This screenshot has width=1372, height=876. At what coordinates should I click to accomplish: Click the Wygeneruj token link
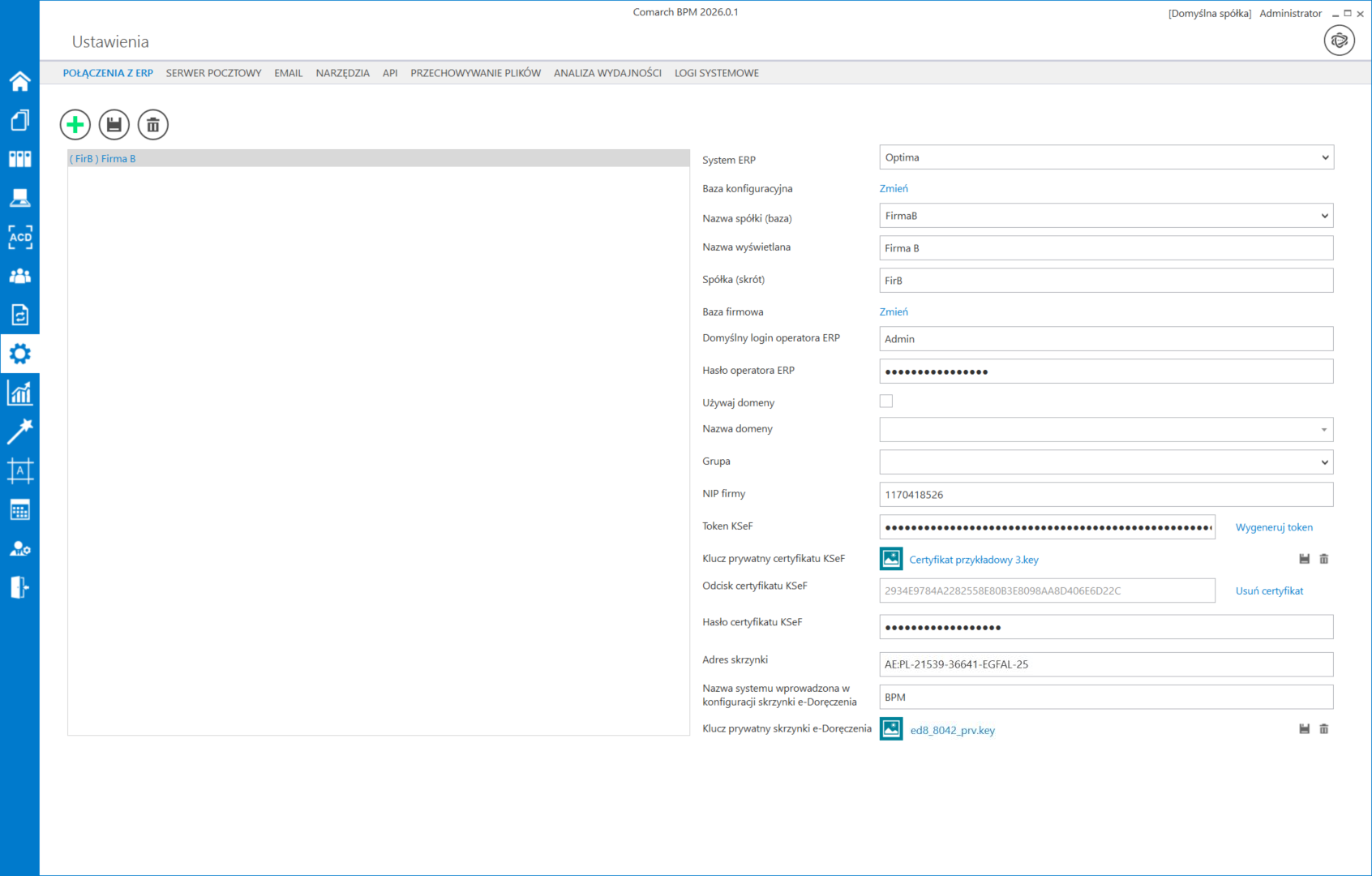[1274, 527]
